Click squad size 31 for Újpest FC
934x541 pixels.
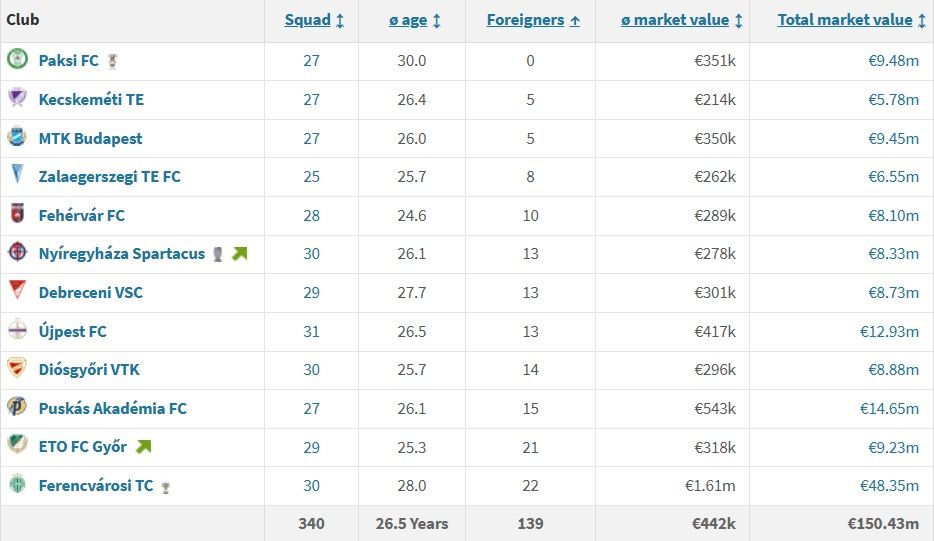(312, 331)
